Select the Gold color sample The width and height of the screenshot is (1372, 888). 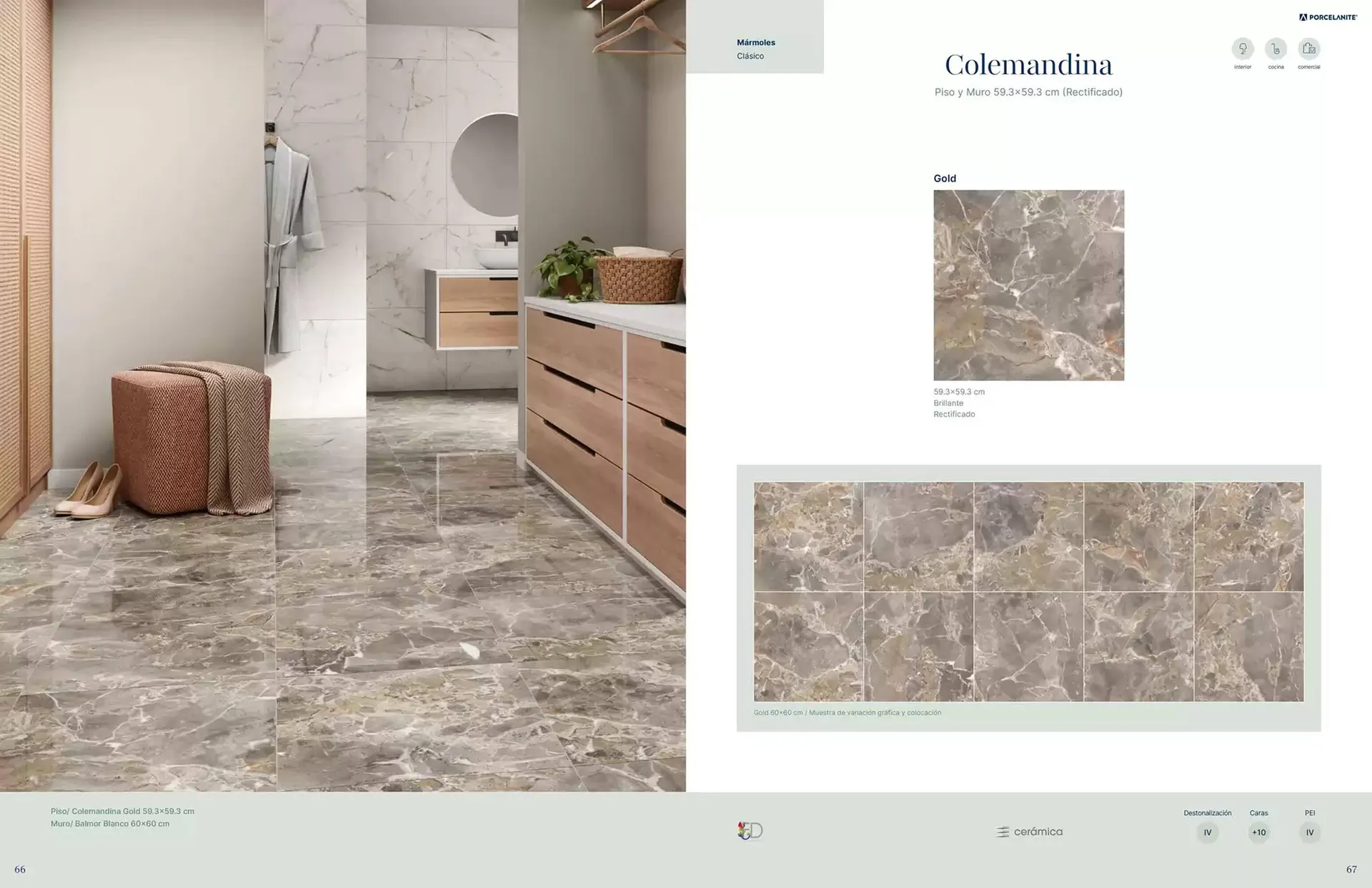[x=1029, y=285]
